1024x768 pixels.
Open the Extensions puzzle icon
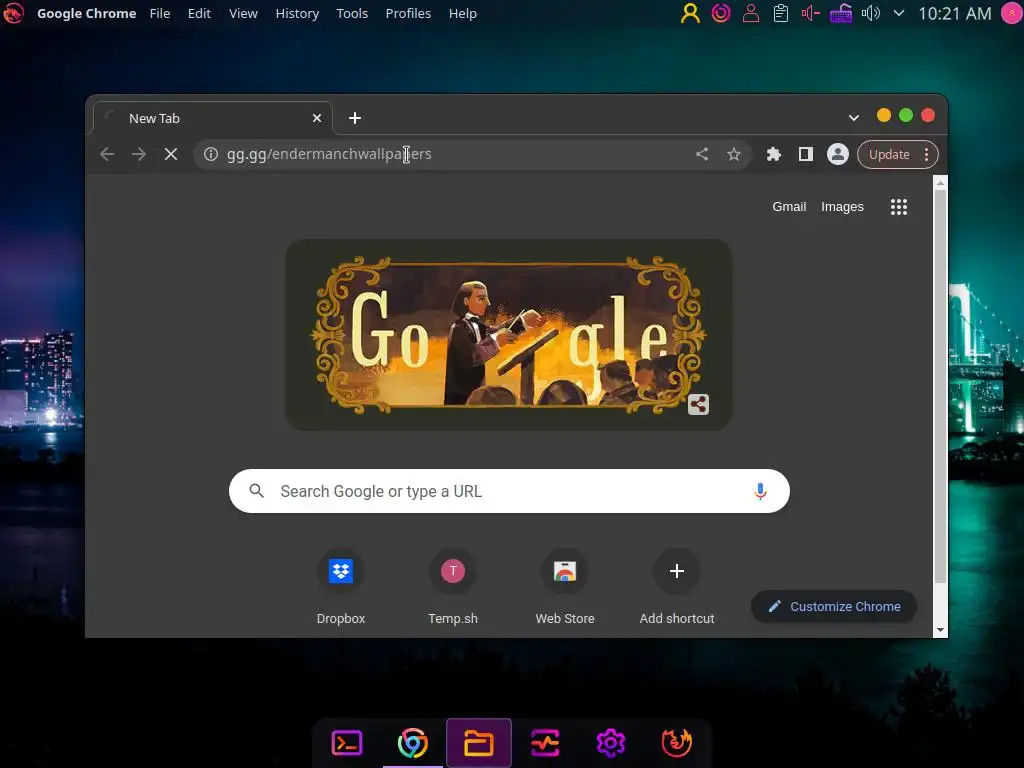[774, 154]
